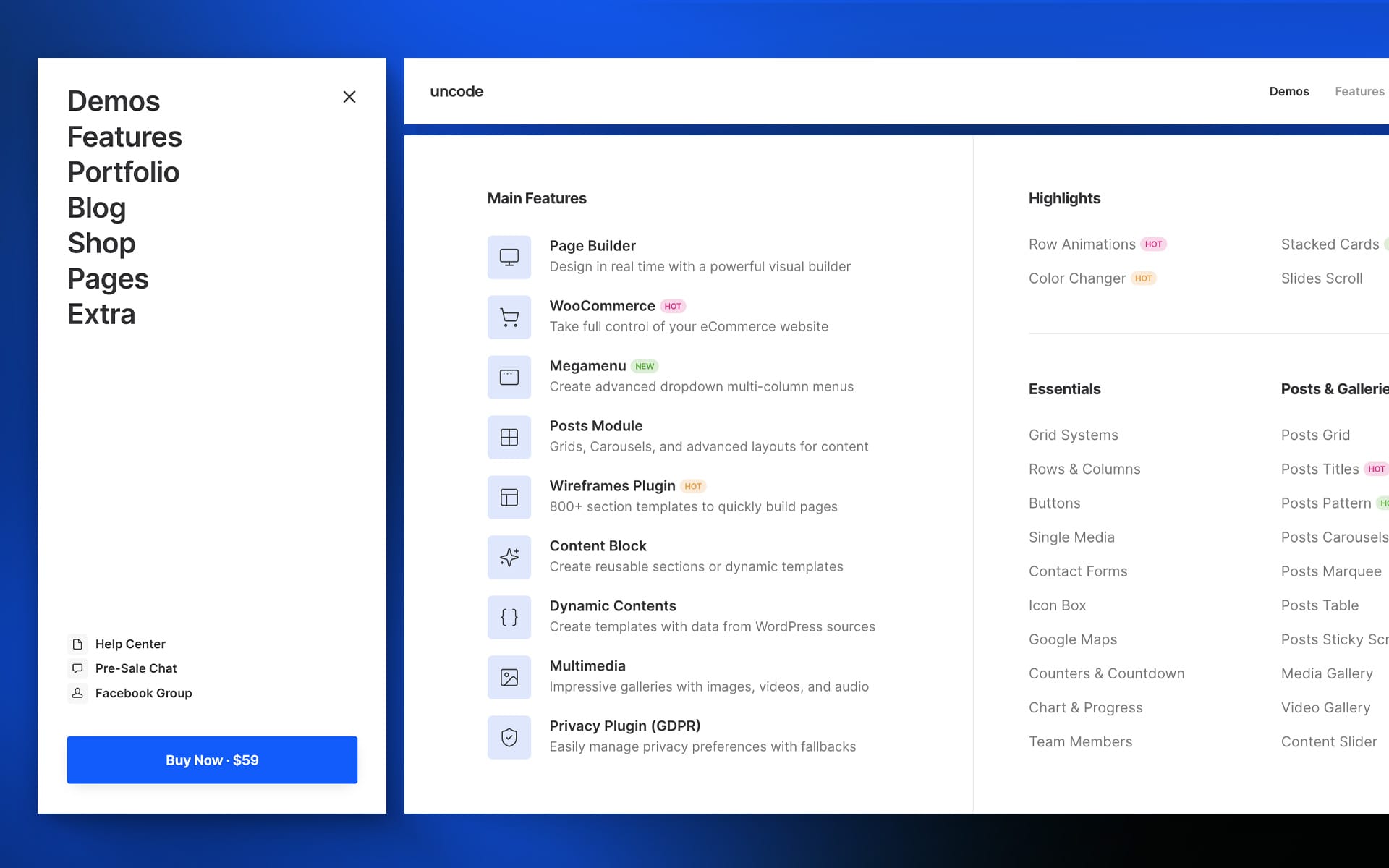Click the Megamenu window icon

coord(509,377)
